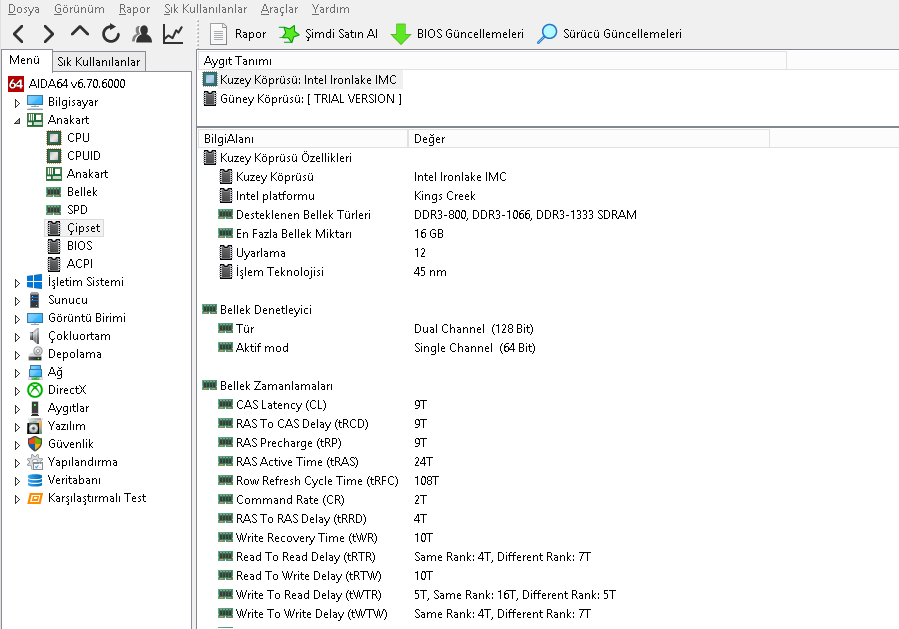Click the BIOS chip icon in tree

coord(54,246)
